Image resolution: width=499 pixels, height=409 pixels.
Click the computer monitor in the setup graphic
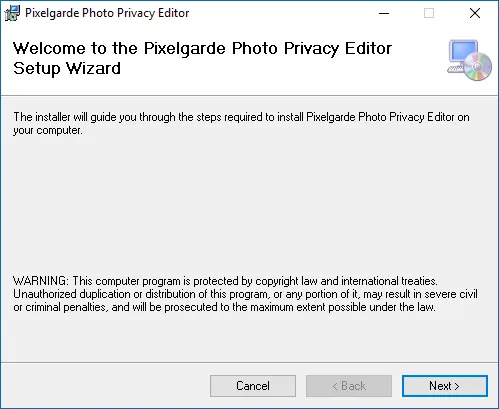(463, 53)
